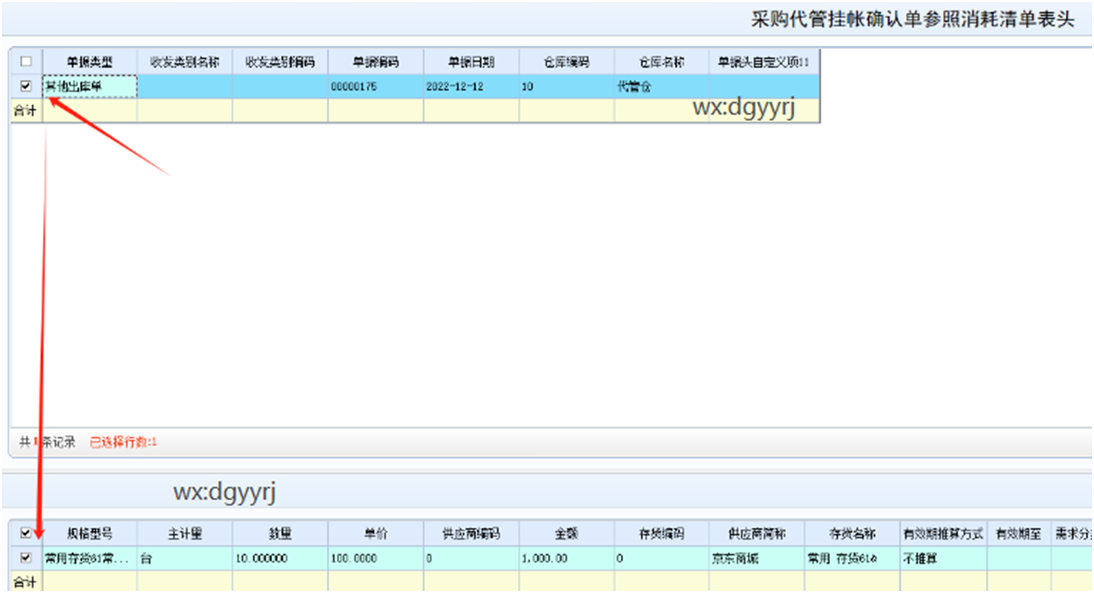Select the 有效期推算方式 cell showing 不推算
Image resolution: width=1094 pixels, height=593 pixels.
click(938, 558)
